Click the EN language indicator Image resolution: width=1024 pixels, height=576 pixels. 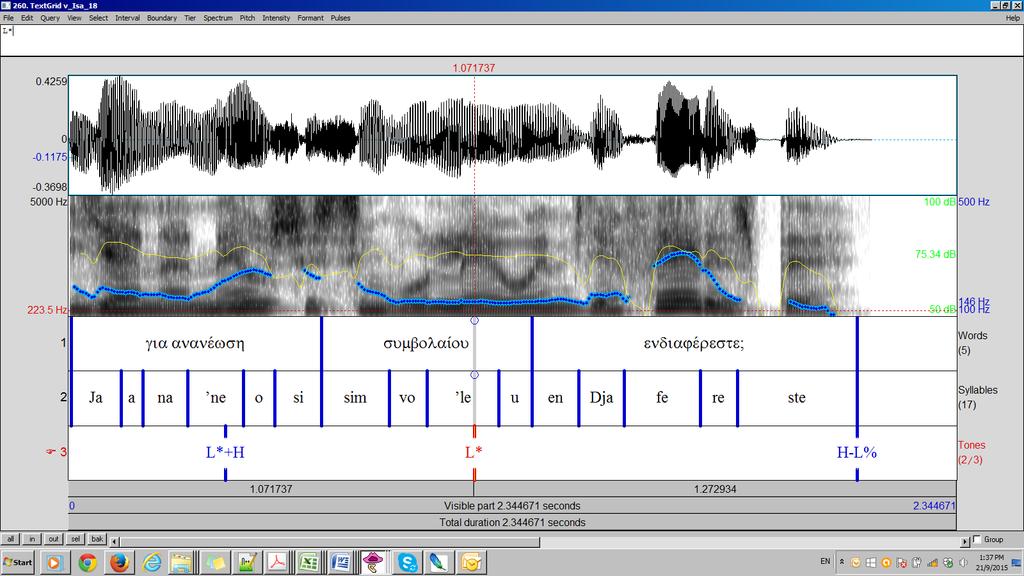click(x=825, y=562)
